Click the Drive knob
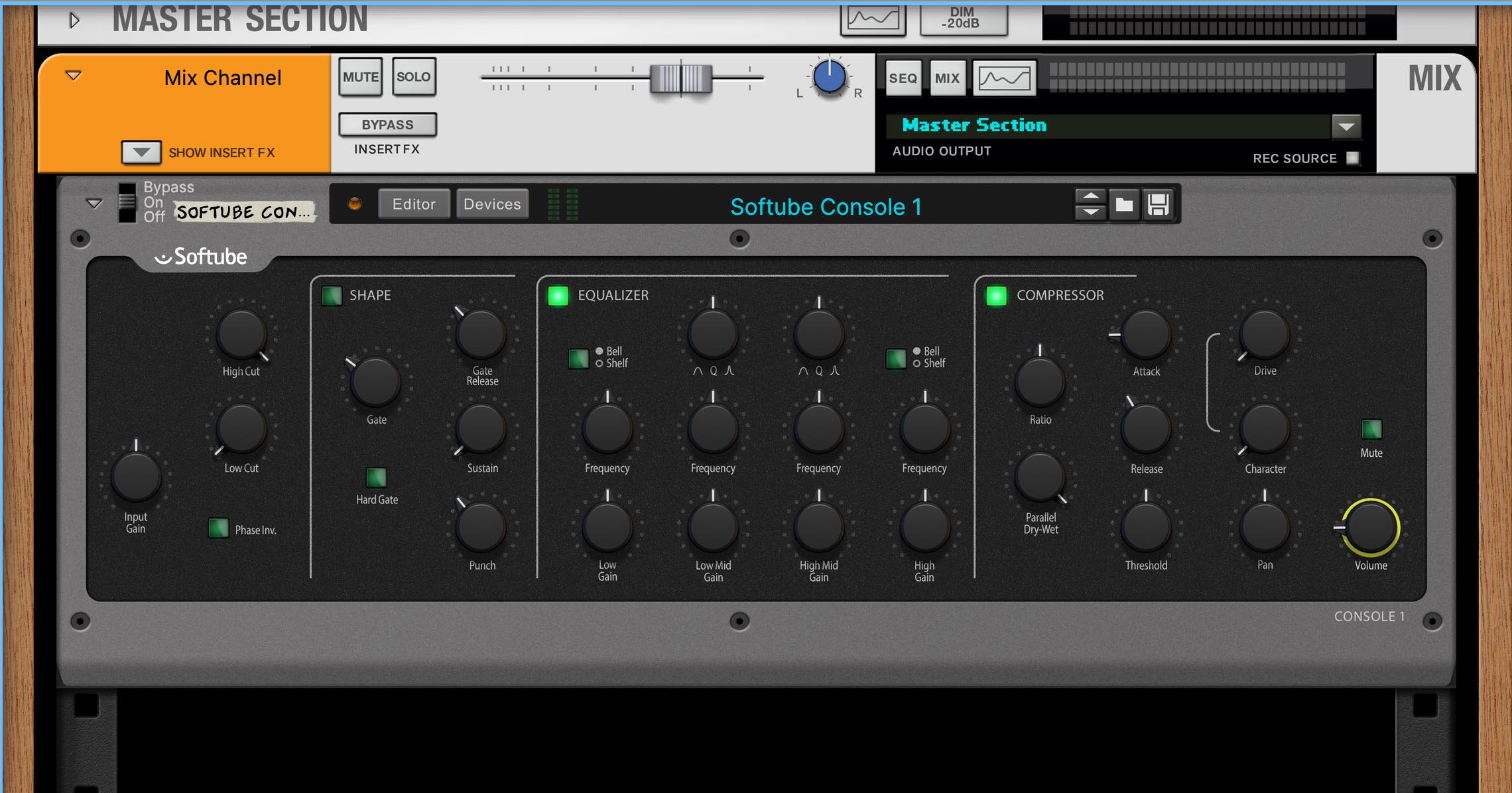 click(1265, 335)
